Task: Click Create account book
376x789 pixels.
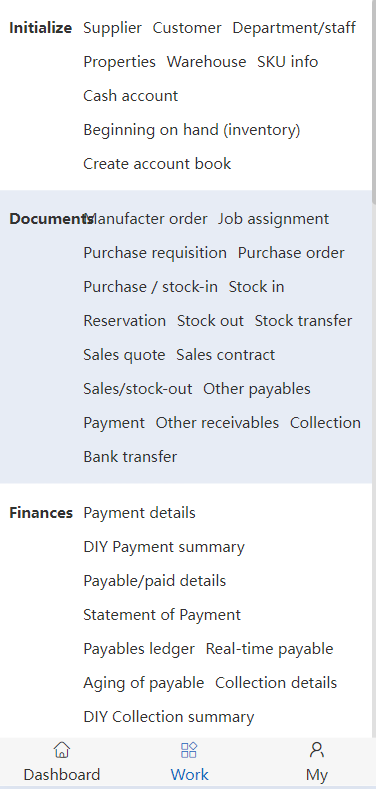Action: [x=157, y=164]
